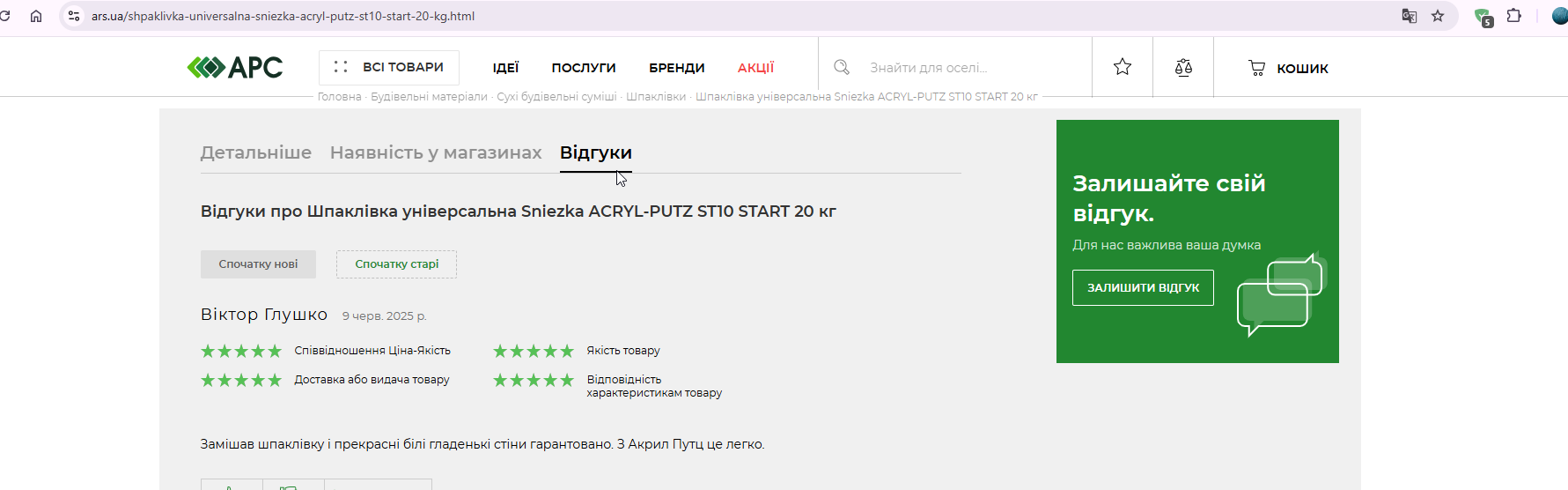
Task: Sort reviews by Спочатку старі
Action: pyautogui.click(x=396, y=264)
